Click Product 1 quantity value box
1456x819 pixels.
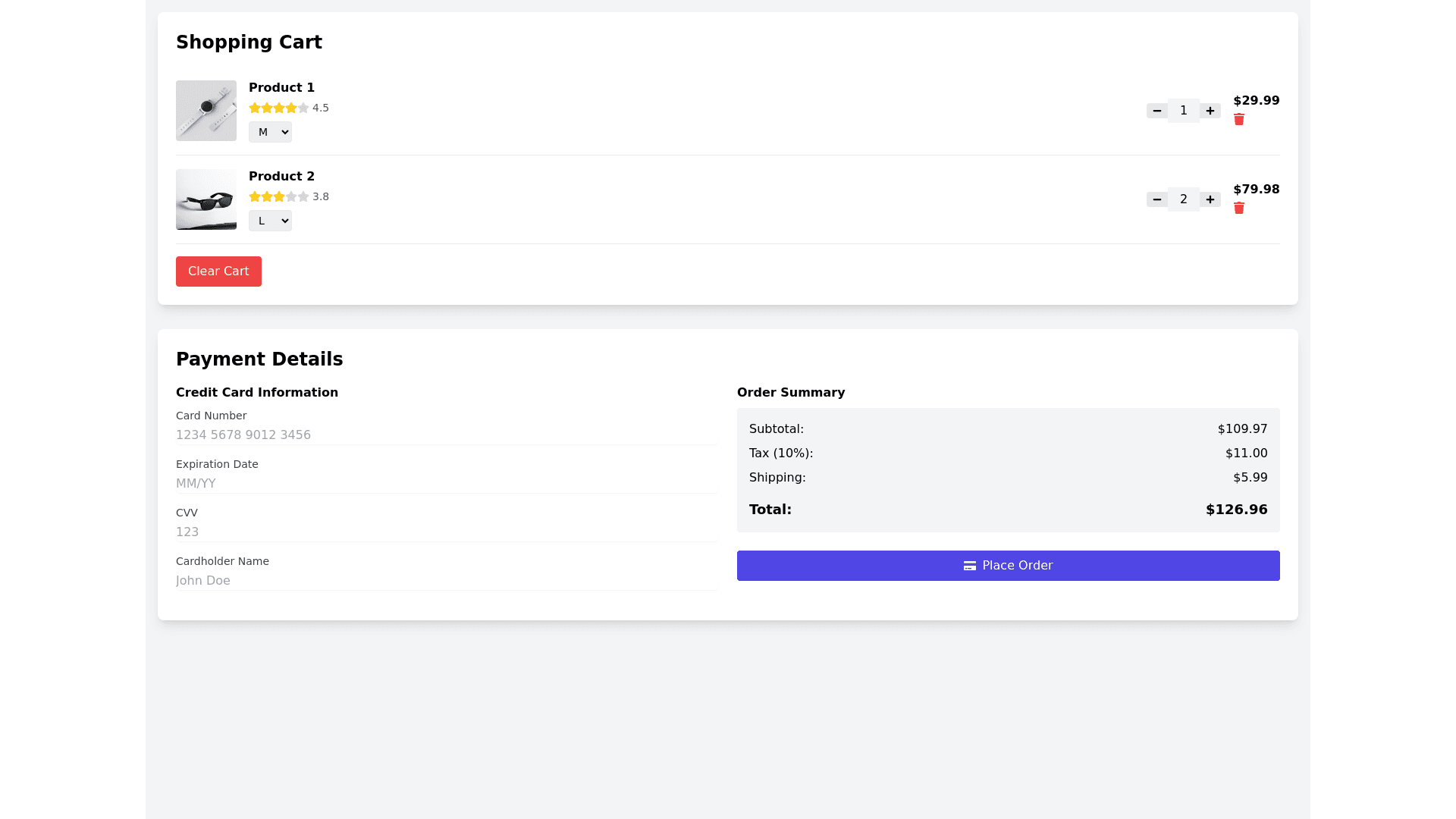point(1183,111)
